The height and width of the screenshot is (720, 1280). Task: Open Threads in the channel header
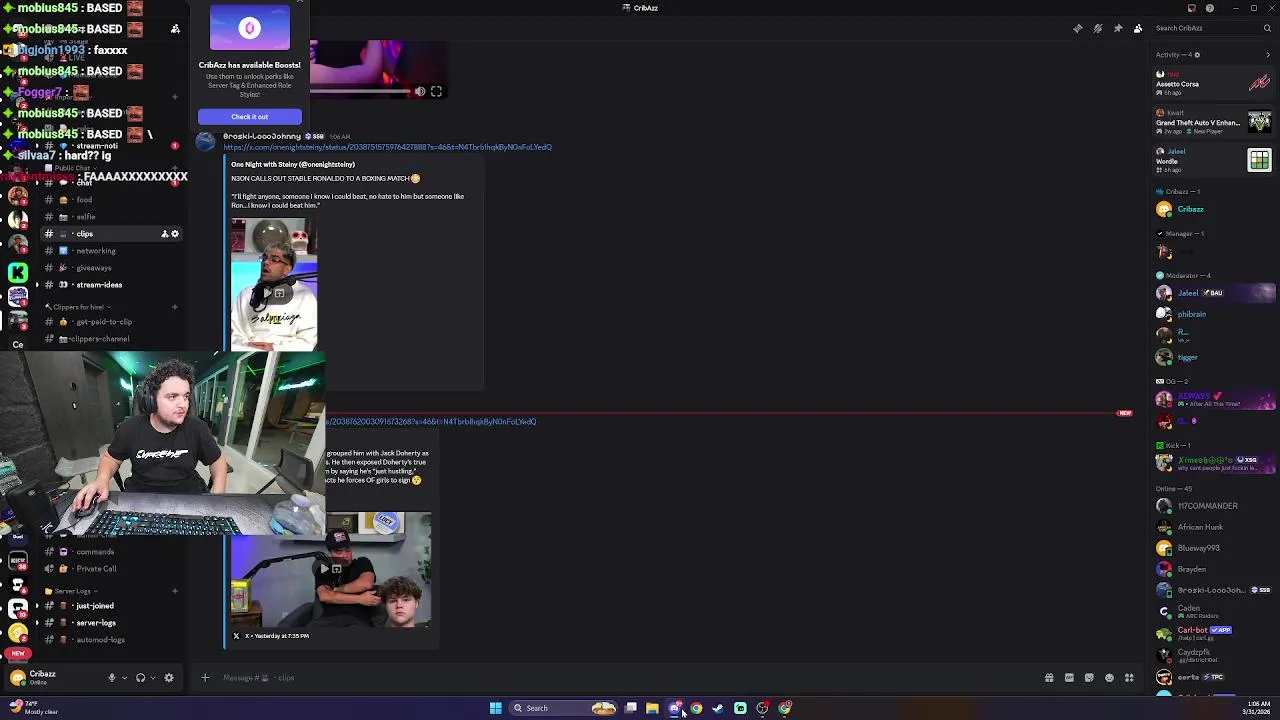(1077, 28)
